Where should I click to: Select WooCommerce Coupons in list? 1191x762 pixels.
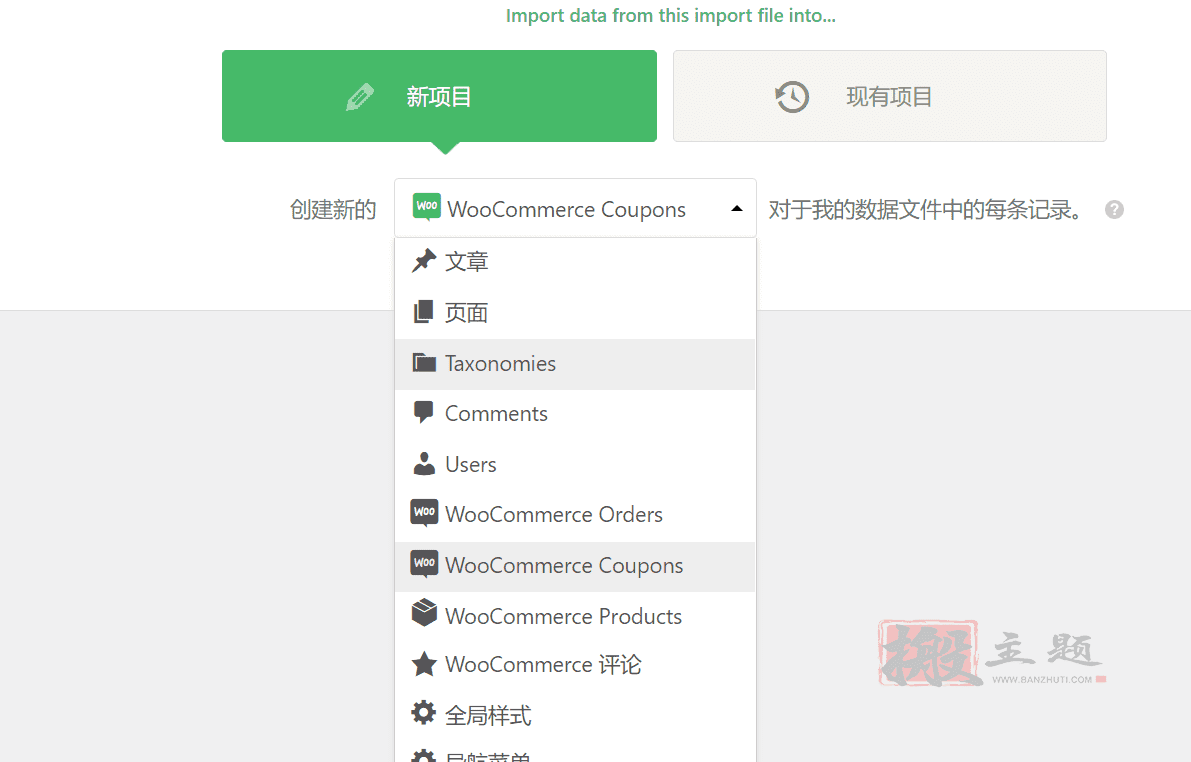coord(575,566)
